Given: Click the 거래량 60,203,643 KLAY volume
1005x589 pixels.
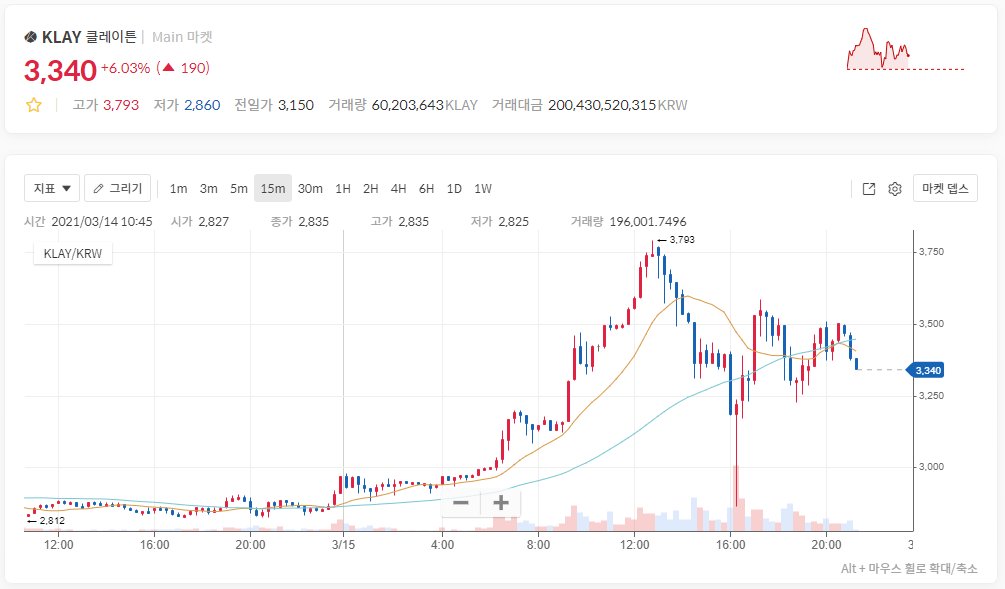Looking at the screenshot, I should click(403, 105).
